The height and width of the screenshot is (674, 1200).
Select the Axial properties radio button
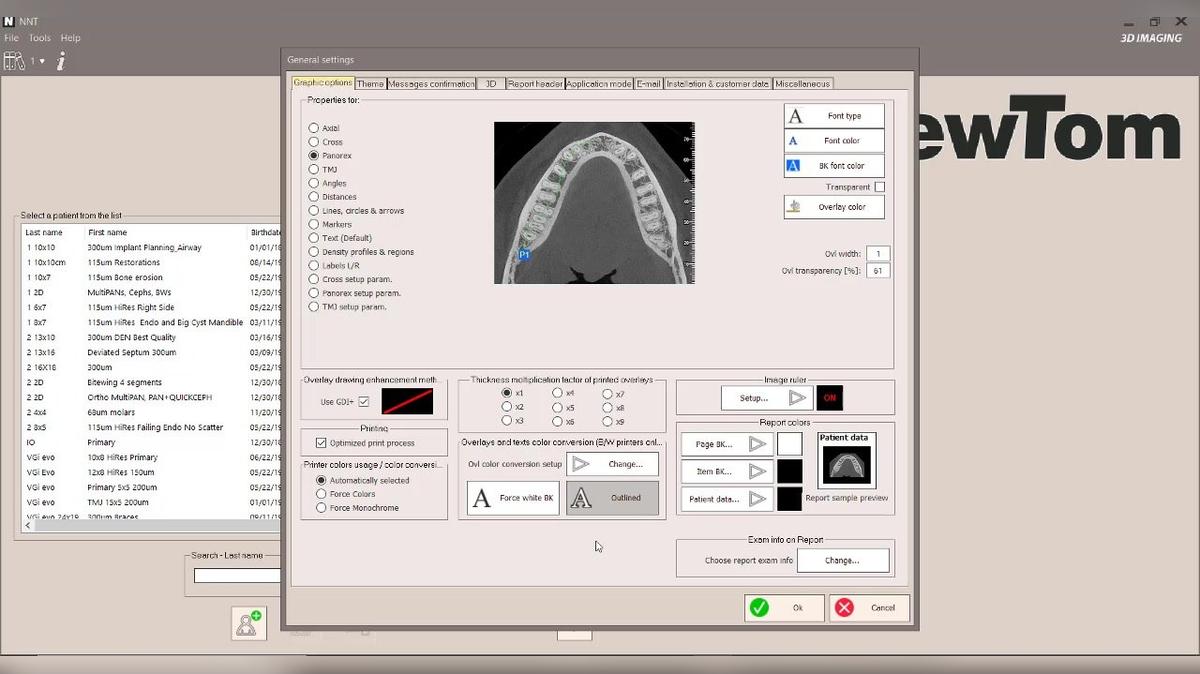pos(314,128)
